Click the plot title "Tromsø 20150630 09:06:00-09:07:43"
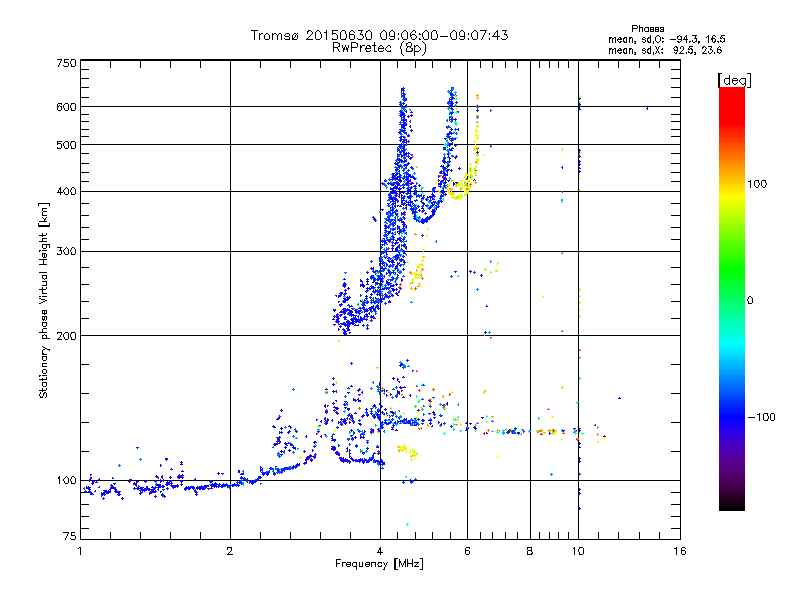The image size is (800, 600). [x=379, y=35]
